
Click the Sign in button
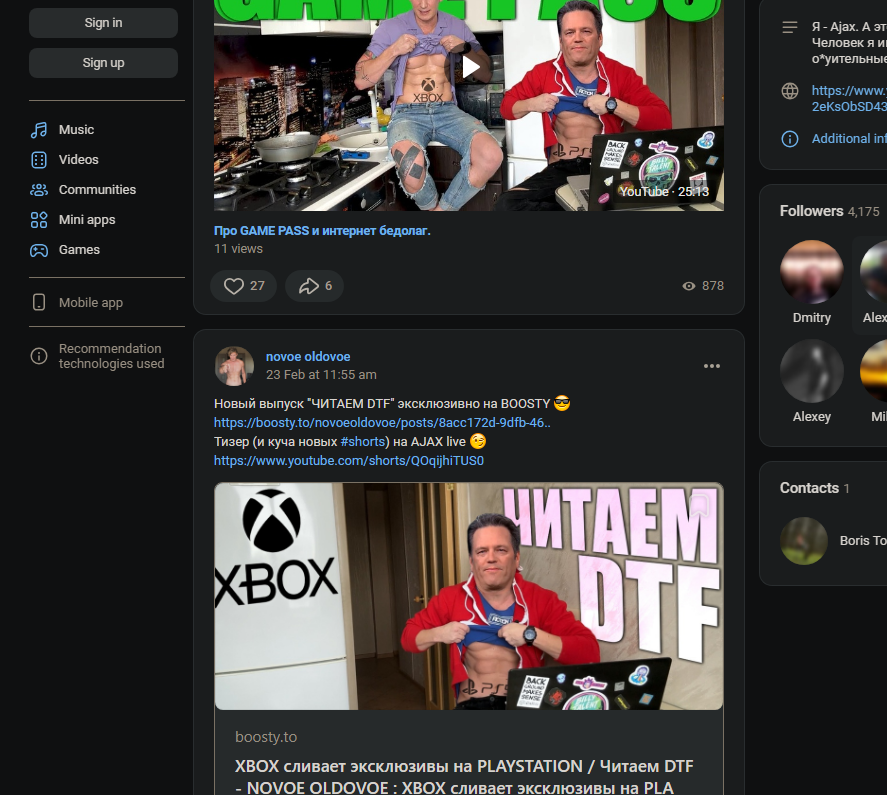(104, 23)
